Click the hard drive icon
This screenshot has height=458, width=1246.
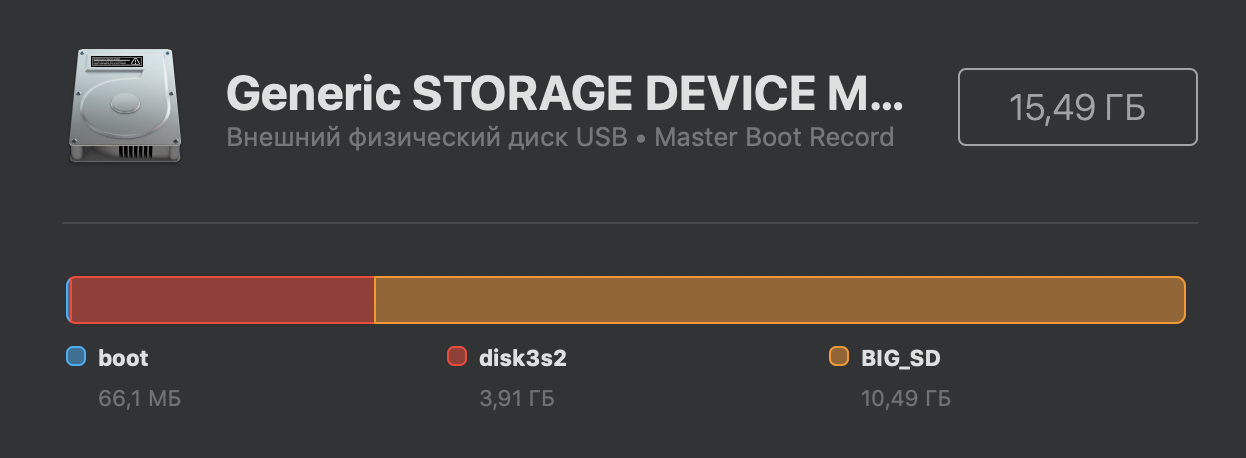[123, 104]
